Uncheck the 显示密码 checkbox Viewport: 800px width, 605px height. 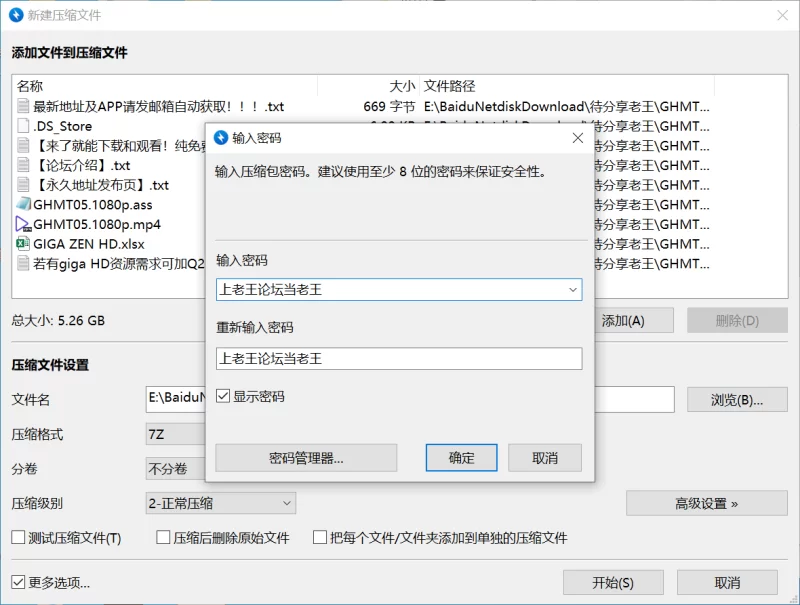click(223, 396)
